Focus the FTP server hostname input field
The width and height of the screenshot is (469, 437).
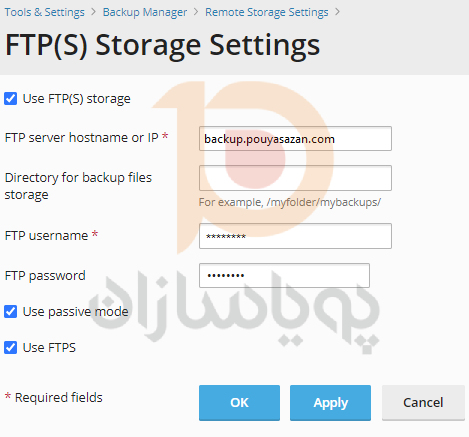pos(295,139)
